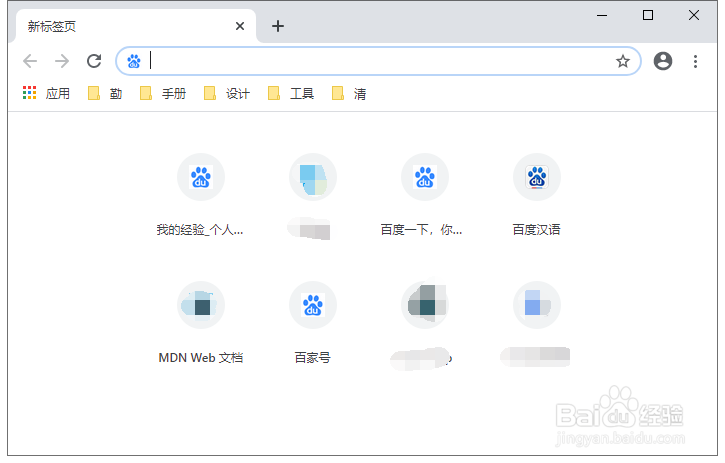Go back using the back arrow
Viewport: 725px width, 463px height.
pos(30,61)
